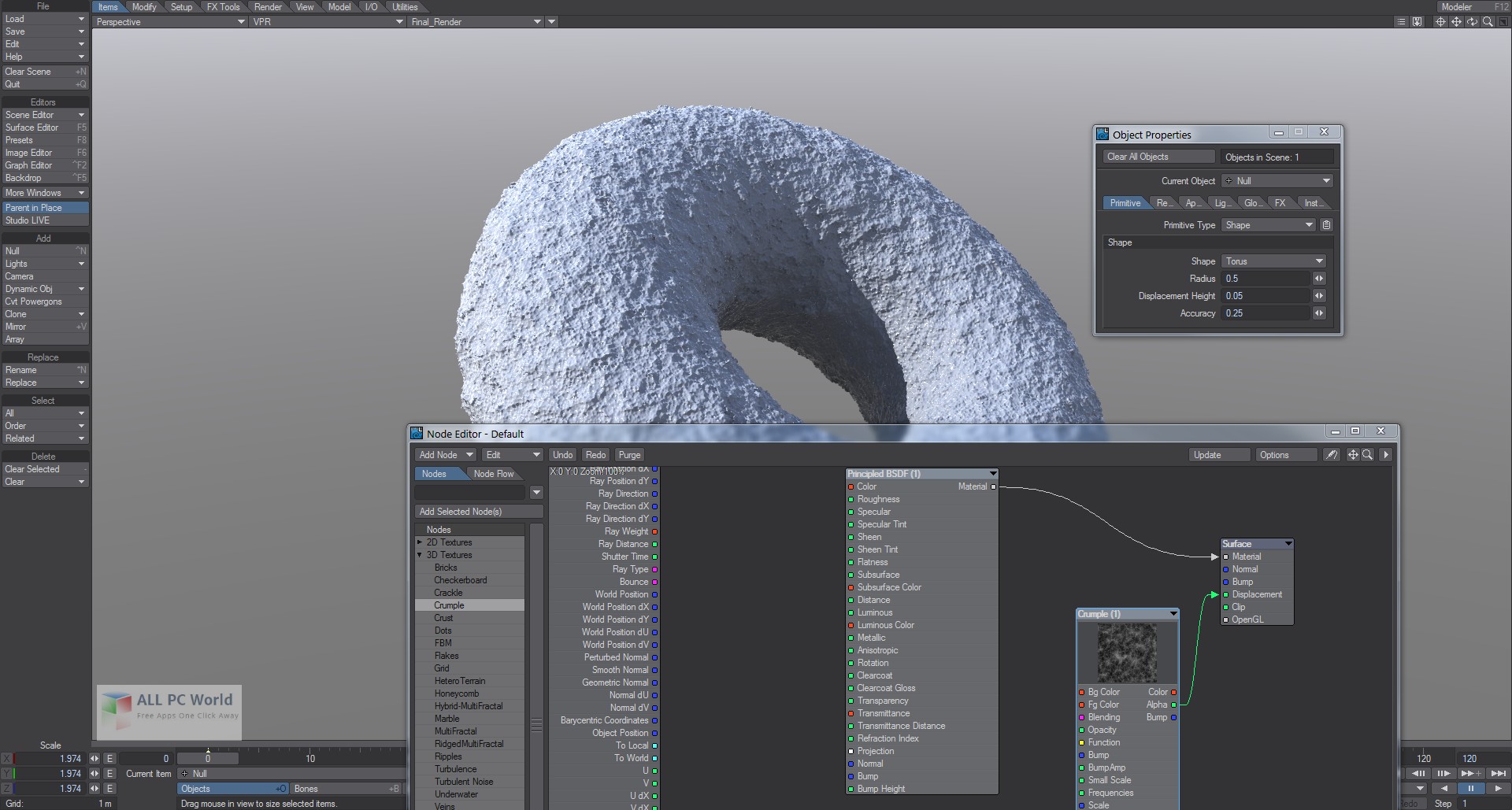Collapse the 3D Textures tree group
1512x810 pixels.
point(420,555)
